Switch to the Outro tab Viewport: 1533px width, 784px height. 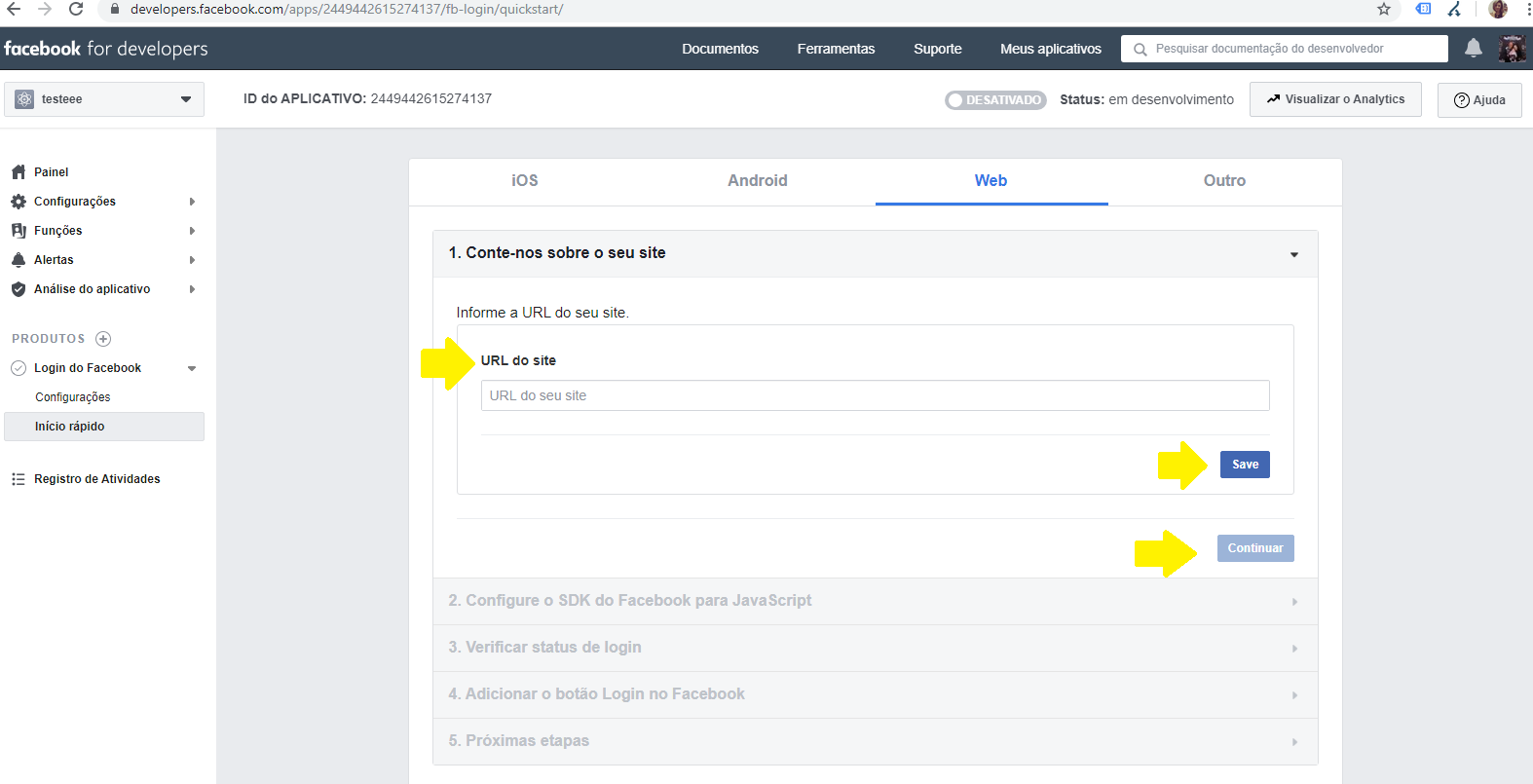[1224, 181]
